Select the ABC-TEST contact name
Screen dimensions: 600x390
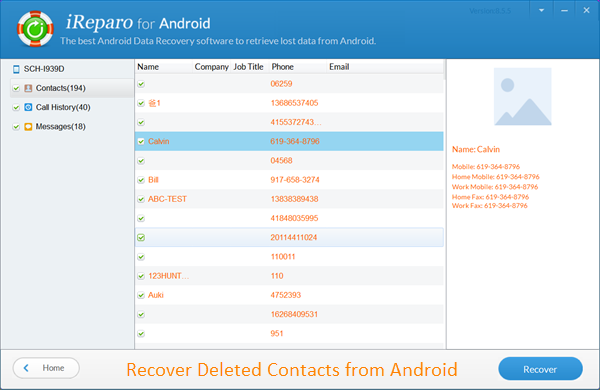[x=167, y=199]
